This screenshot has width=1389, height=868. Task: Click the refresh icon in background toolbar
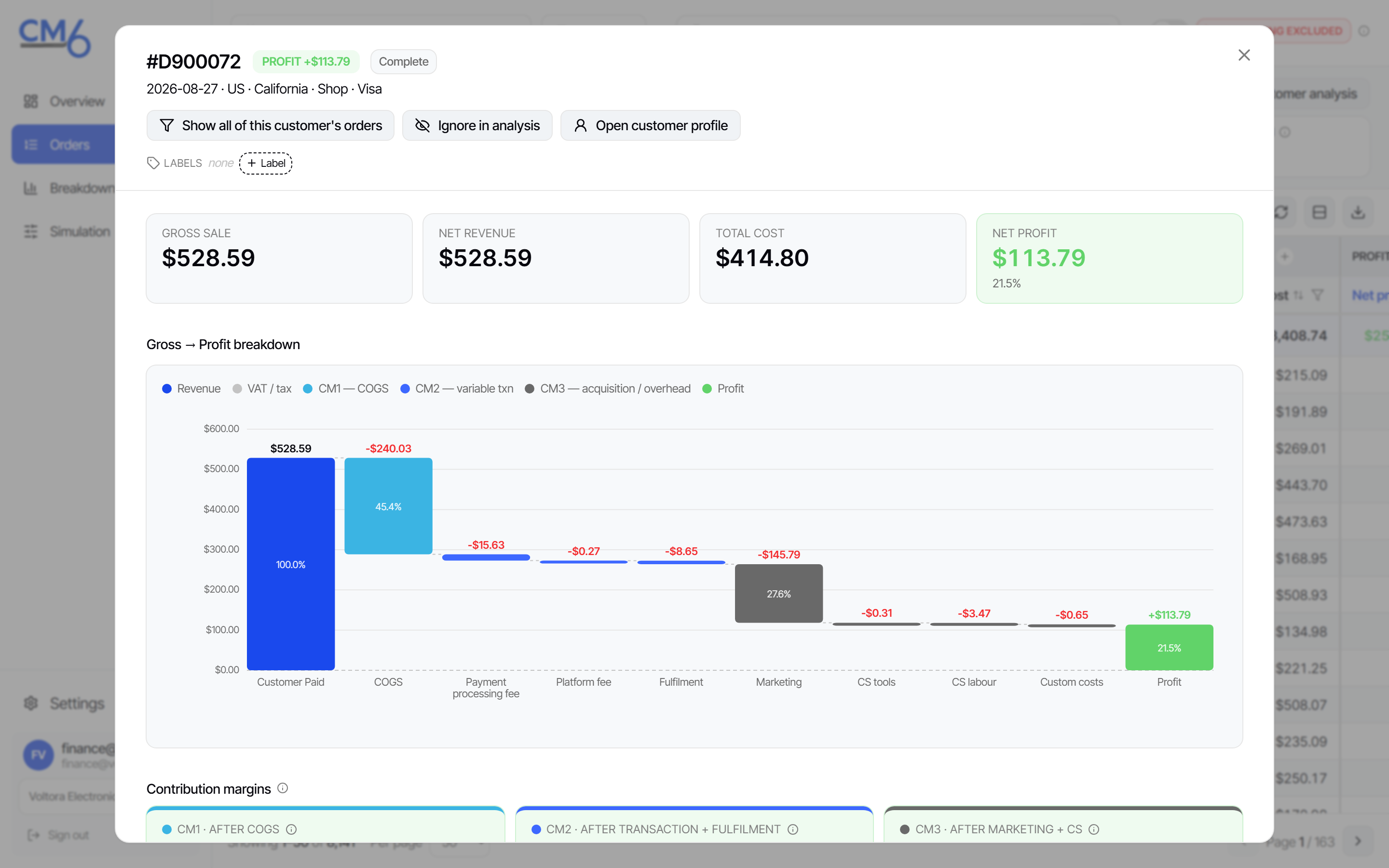tap(1281, 212)
